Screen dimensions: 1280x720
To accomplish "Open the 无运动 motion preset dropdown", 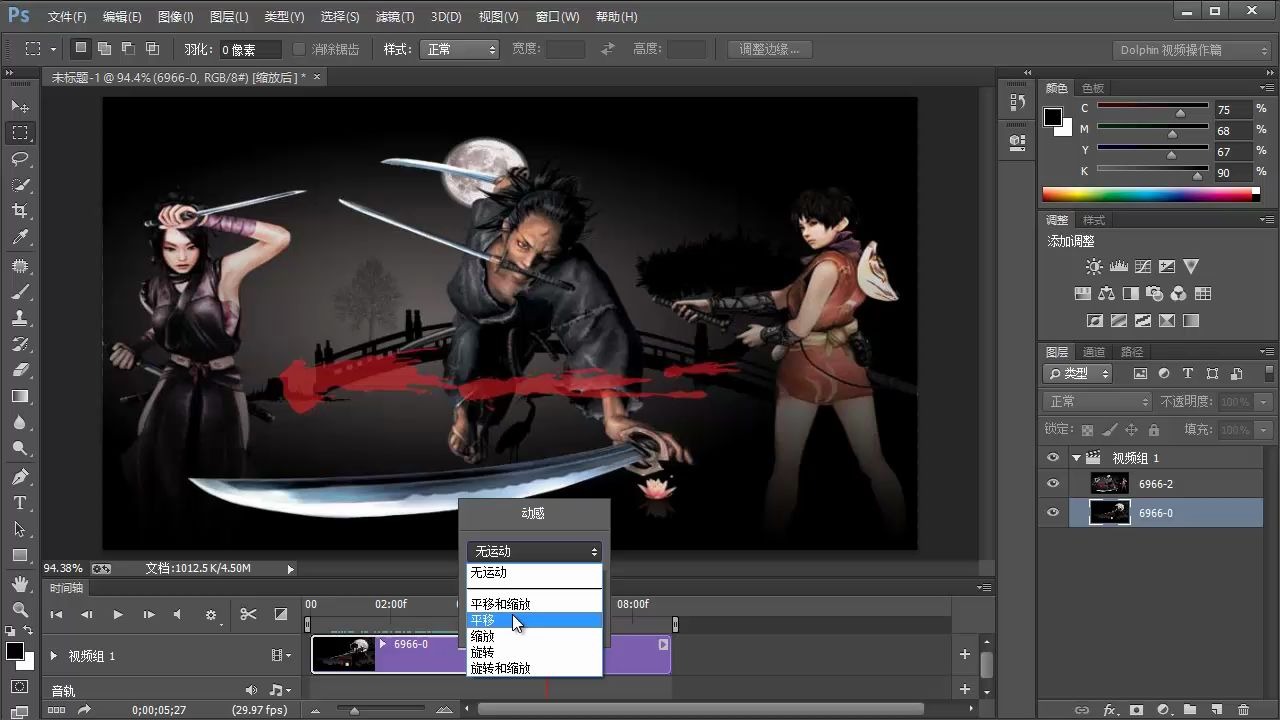I will 534,551.
